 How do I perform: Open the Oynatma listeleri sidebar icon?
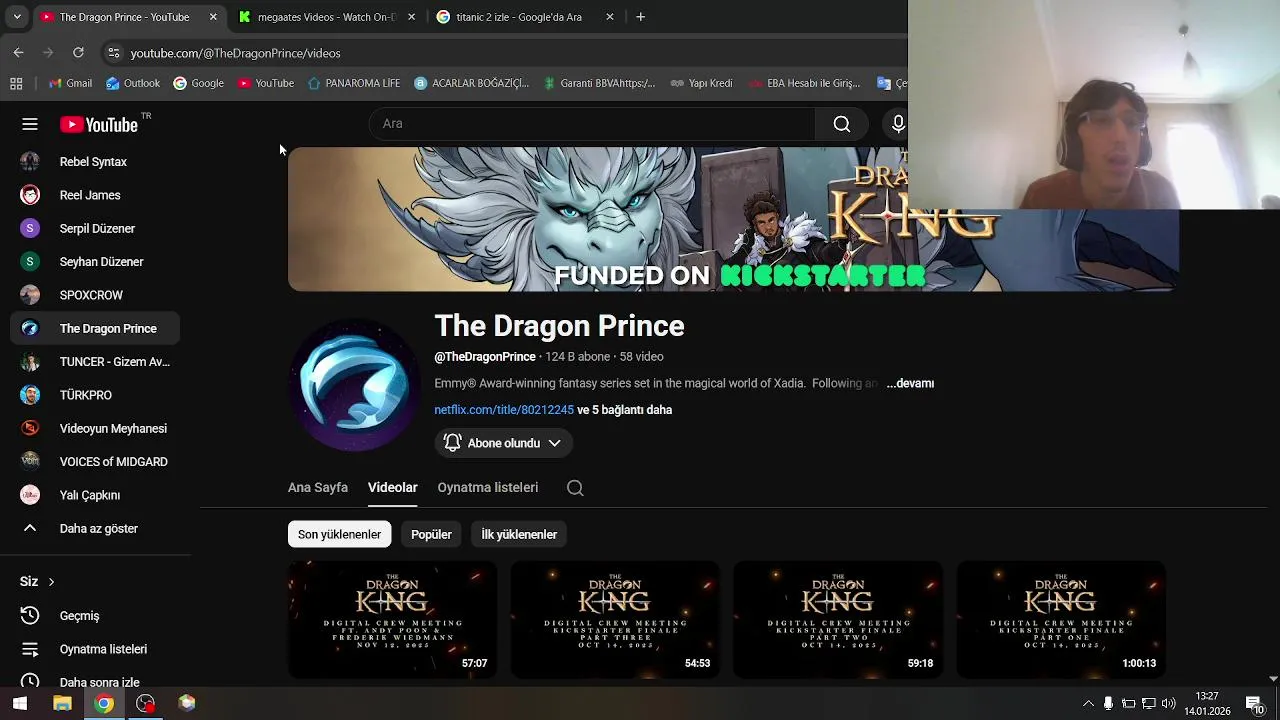(30, 649)
